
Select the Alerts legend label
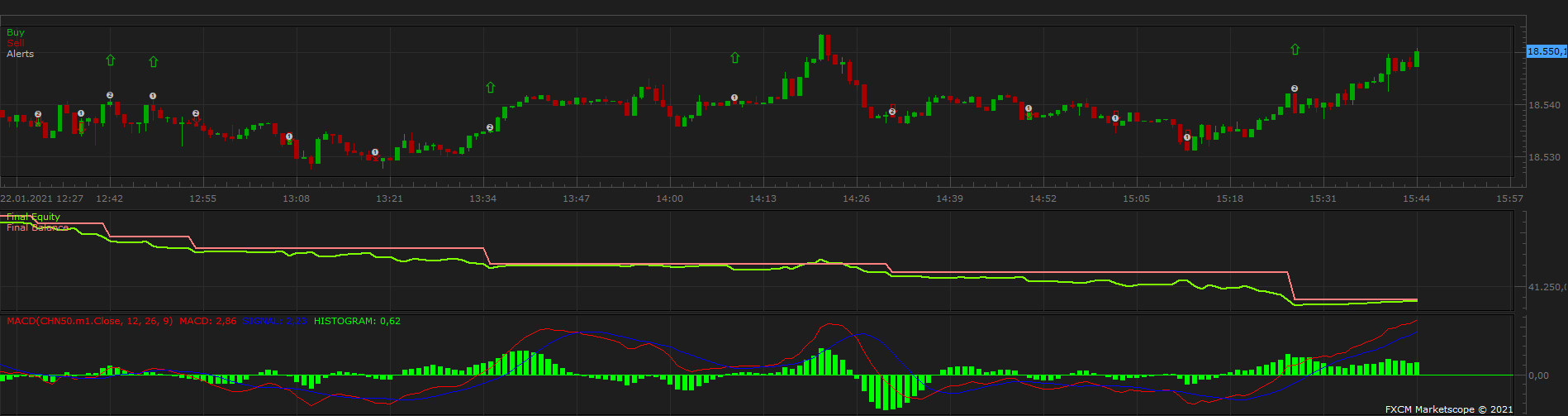pyautogui.click(x=21, y=54)
